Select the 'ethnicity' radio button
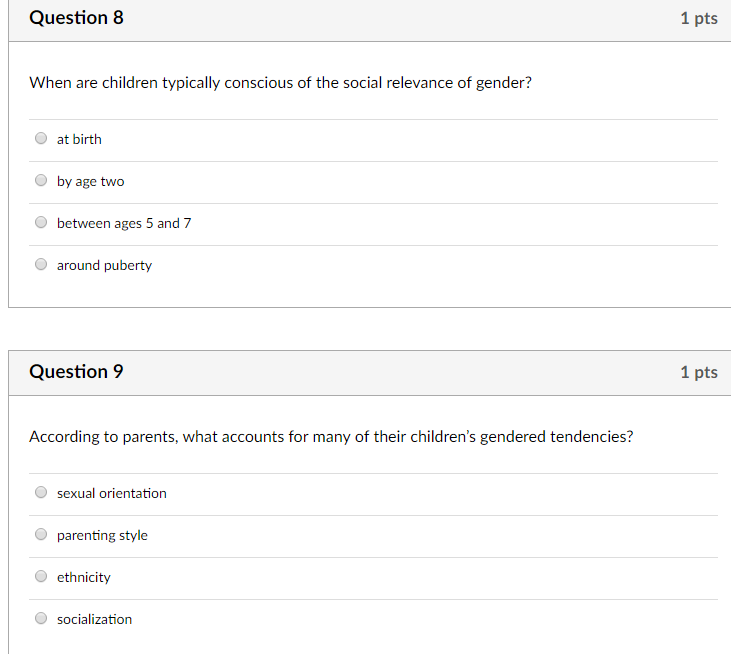The image size is (731, 654). pos(41,576)
